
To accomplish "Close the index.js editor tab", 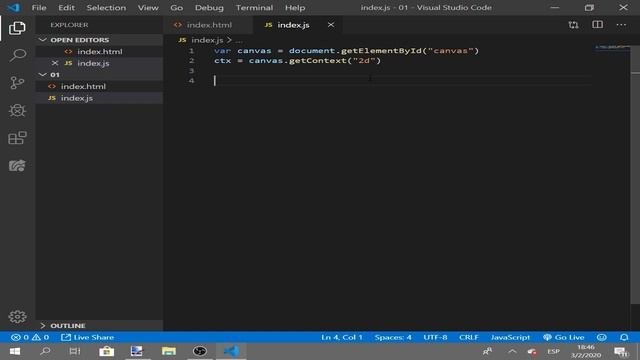I will pyautogui.click(x=331, y=25).
